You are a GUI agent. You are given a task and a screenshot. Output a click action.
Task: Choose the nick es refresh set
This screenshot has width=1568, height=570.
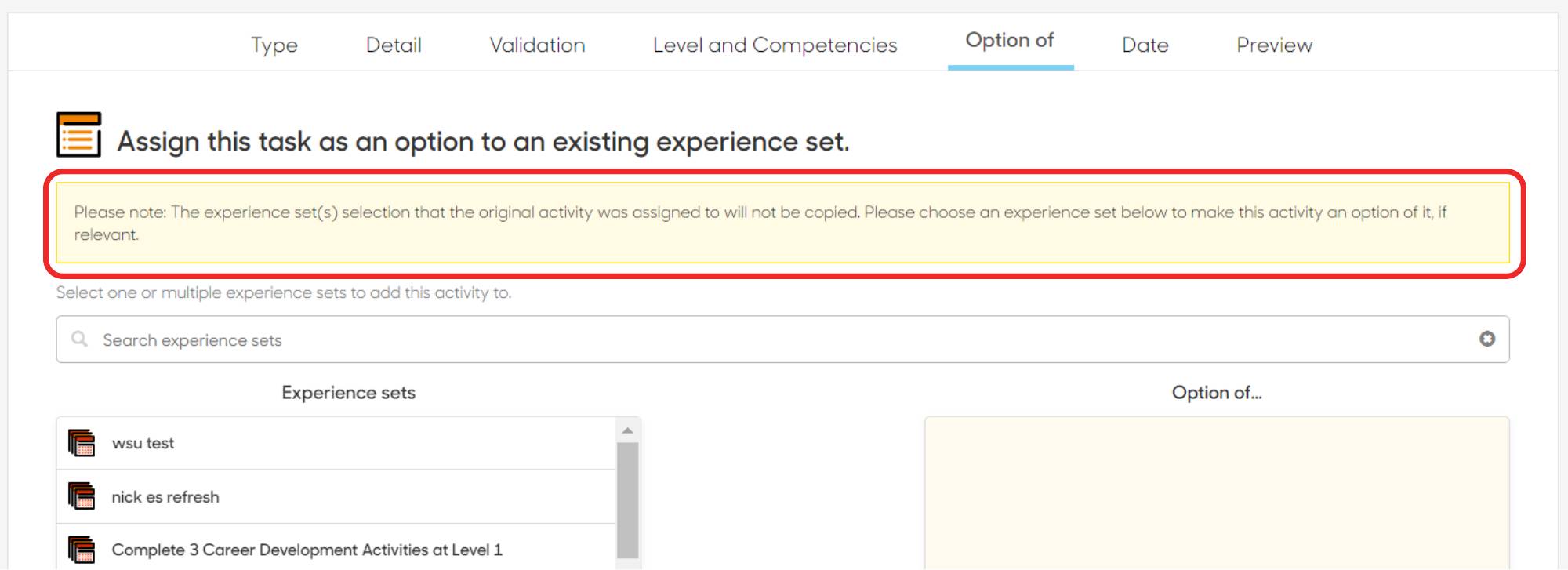pyautogui.click(x=165, y=497)
